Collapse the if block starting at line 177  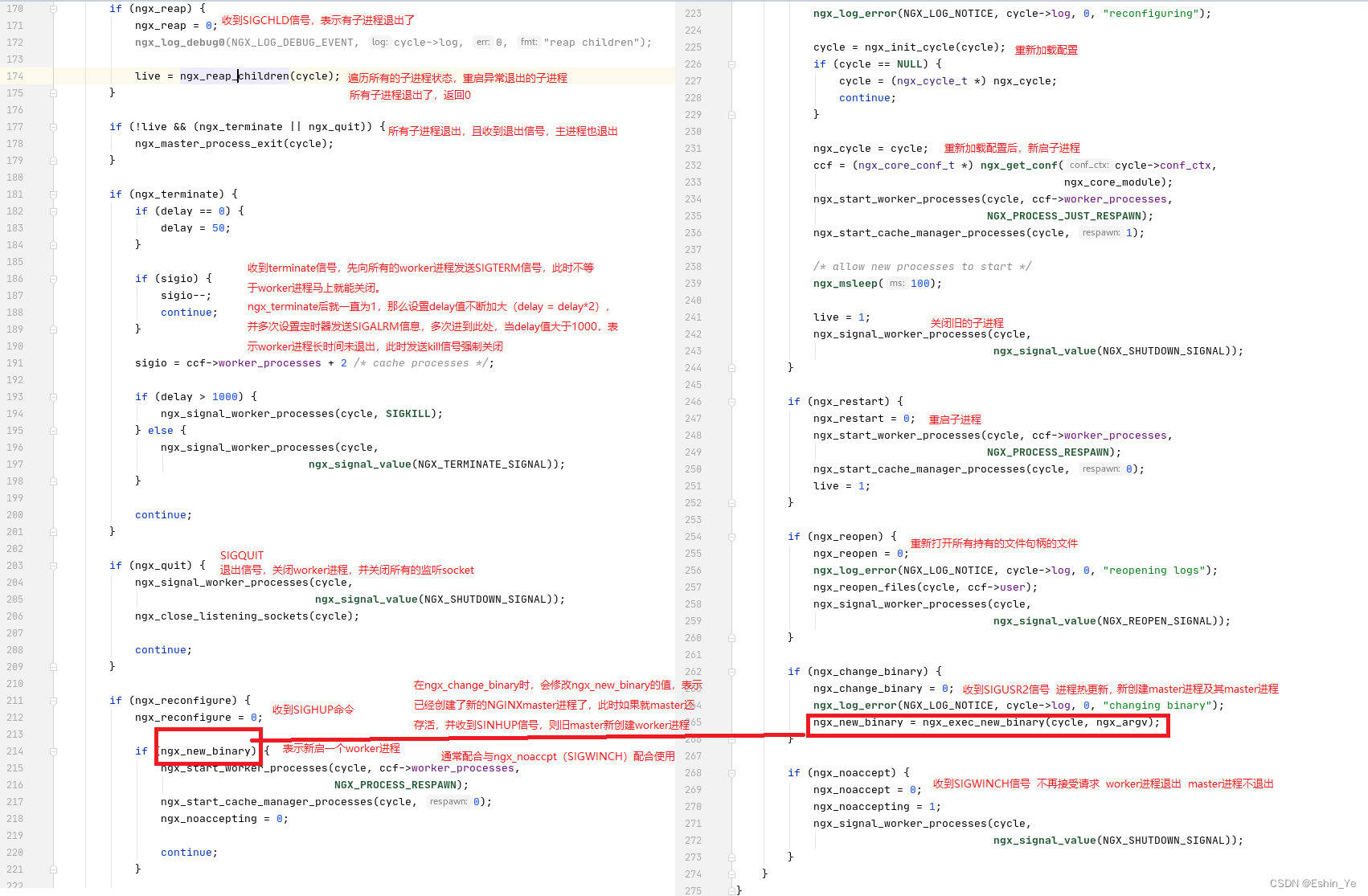click(53, 127)
